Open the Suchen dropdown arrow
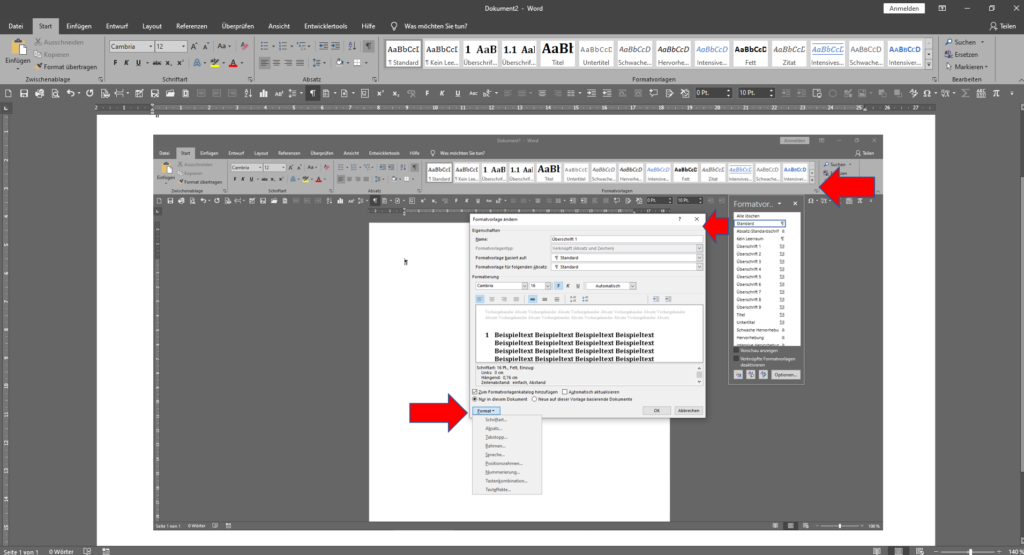 [982, 42]
